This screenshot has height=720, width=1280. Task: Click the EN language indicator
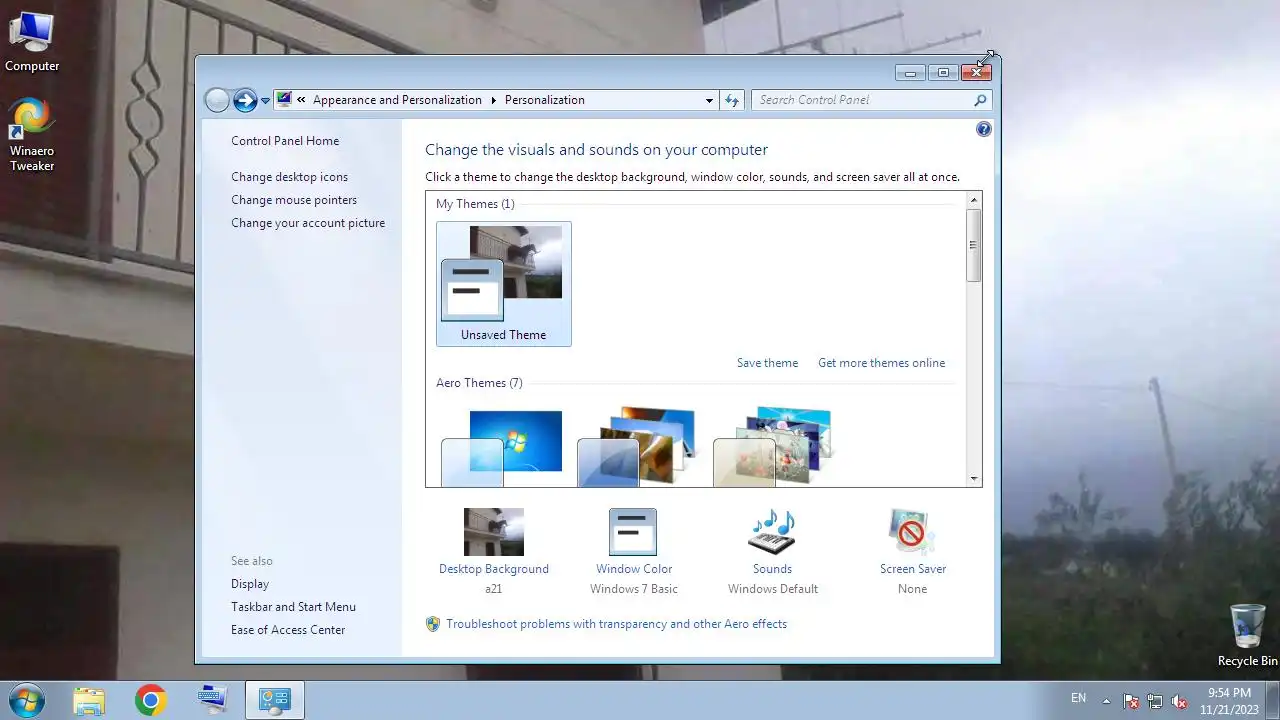tap(1078, 698)
